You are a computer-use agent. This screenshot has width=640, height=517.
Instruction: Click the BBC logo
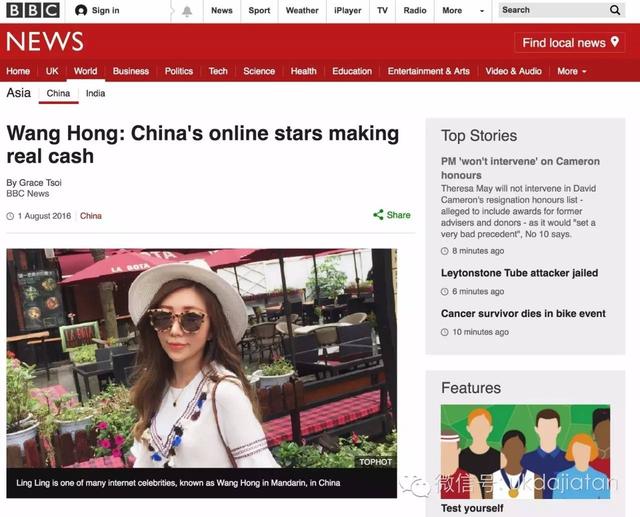point(32,11)
